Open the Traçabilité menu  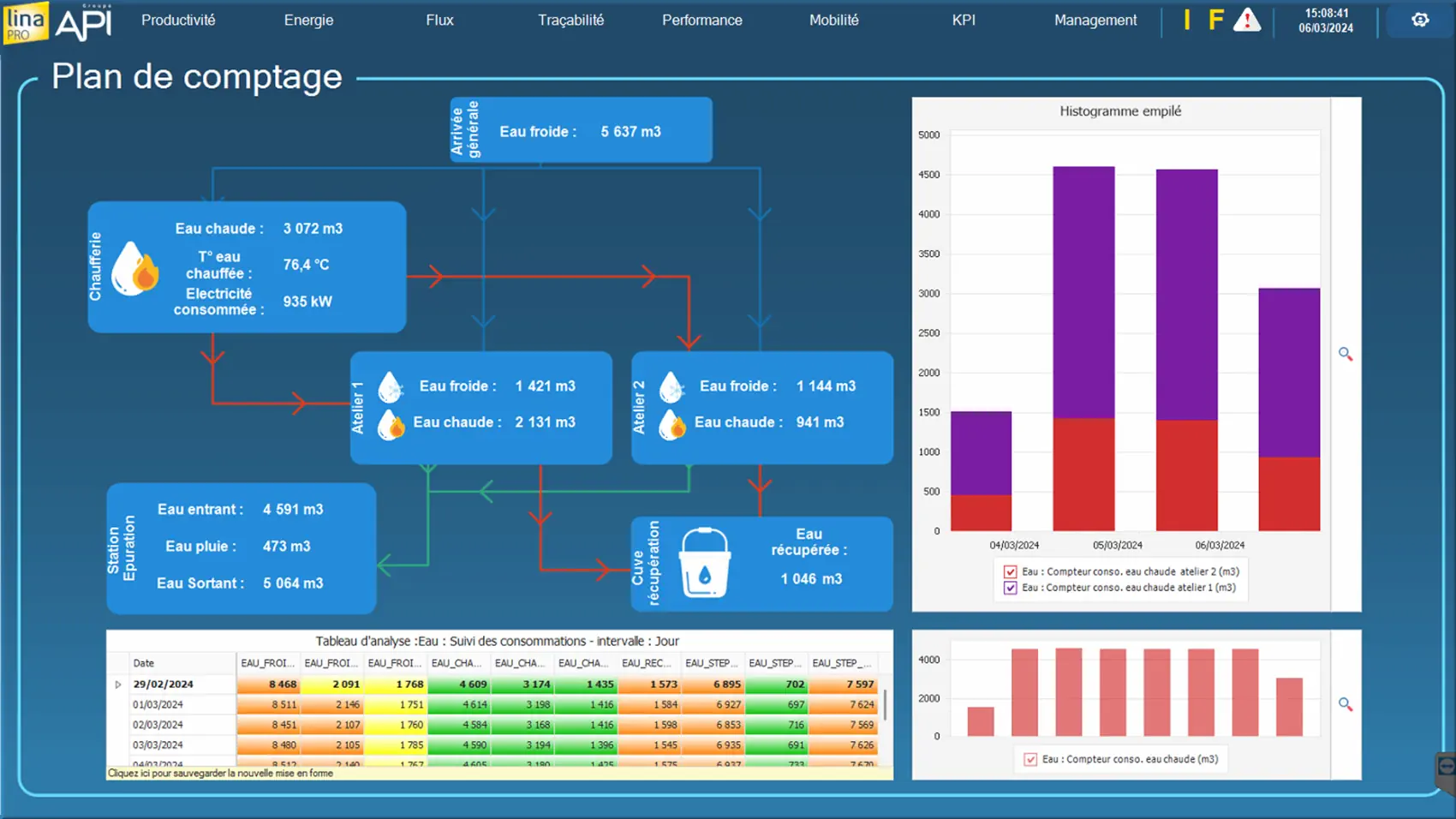570,20
